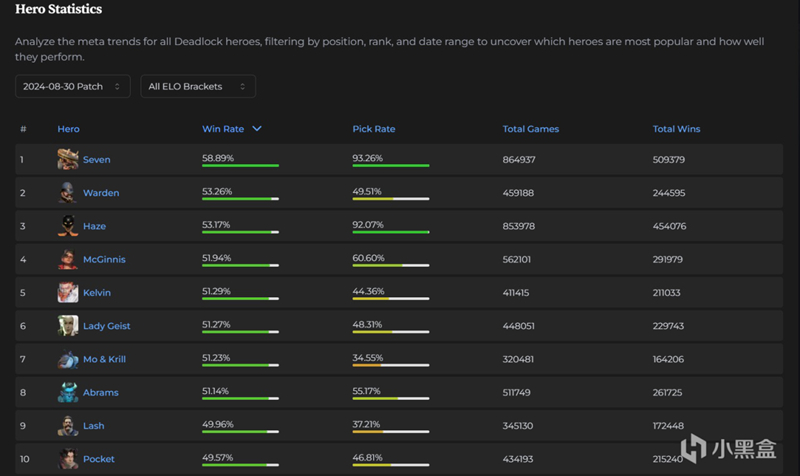Open the Abrams hero link

(x=101, y=392)
